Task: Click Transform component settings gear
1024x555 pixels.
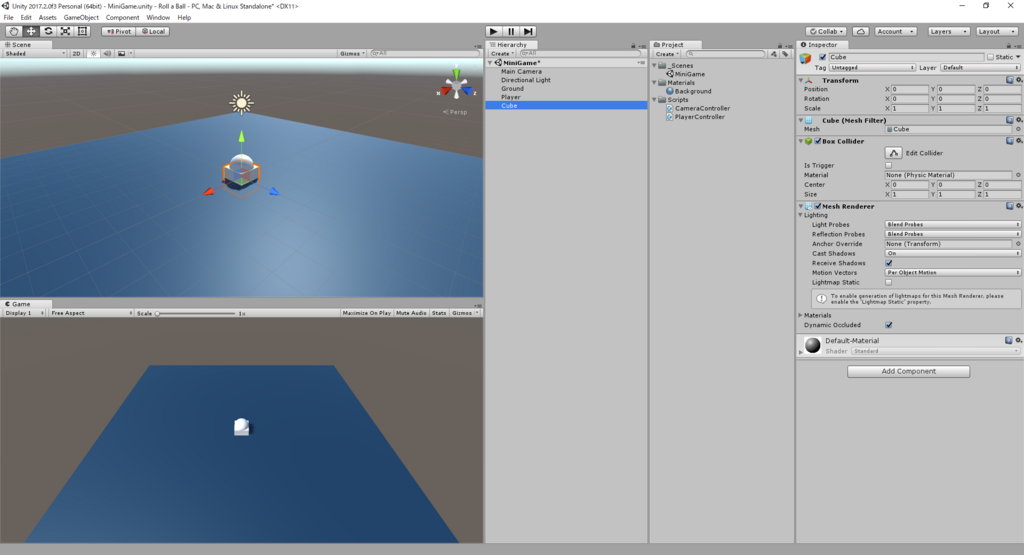Action: (1019, 80)
